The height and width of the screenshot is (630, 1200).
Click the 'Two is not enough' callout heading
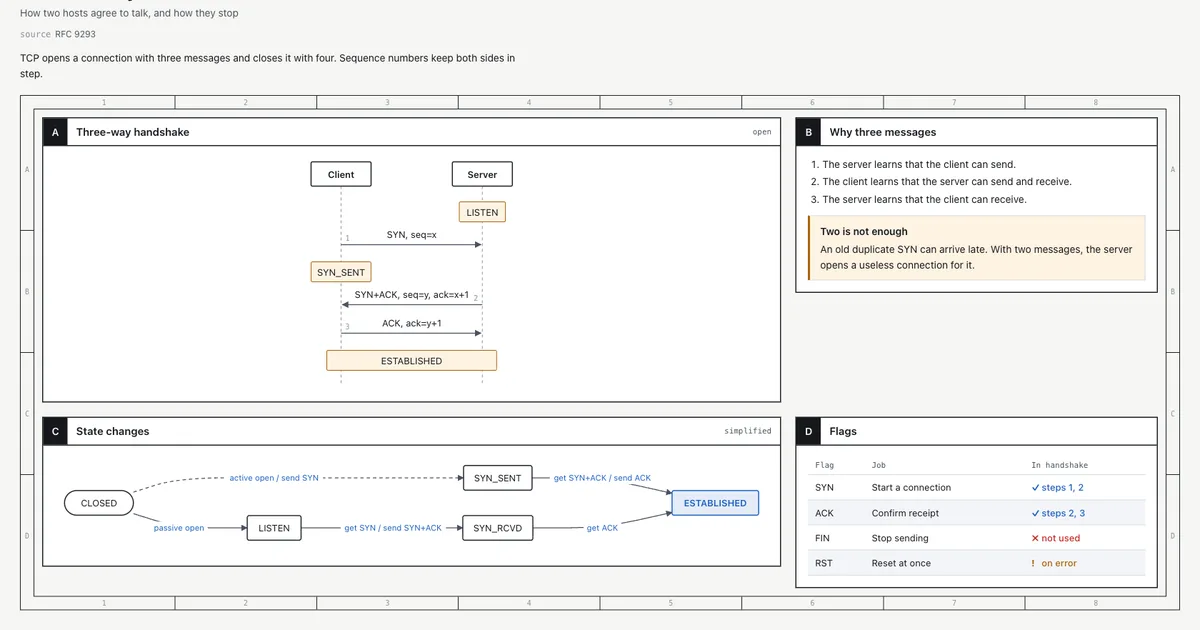864,231
